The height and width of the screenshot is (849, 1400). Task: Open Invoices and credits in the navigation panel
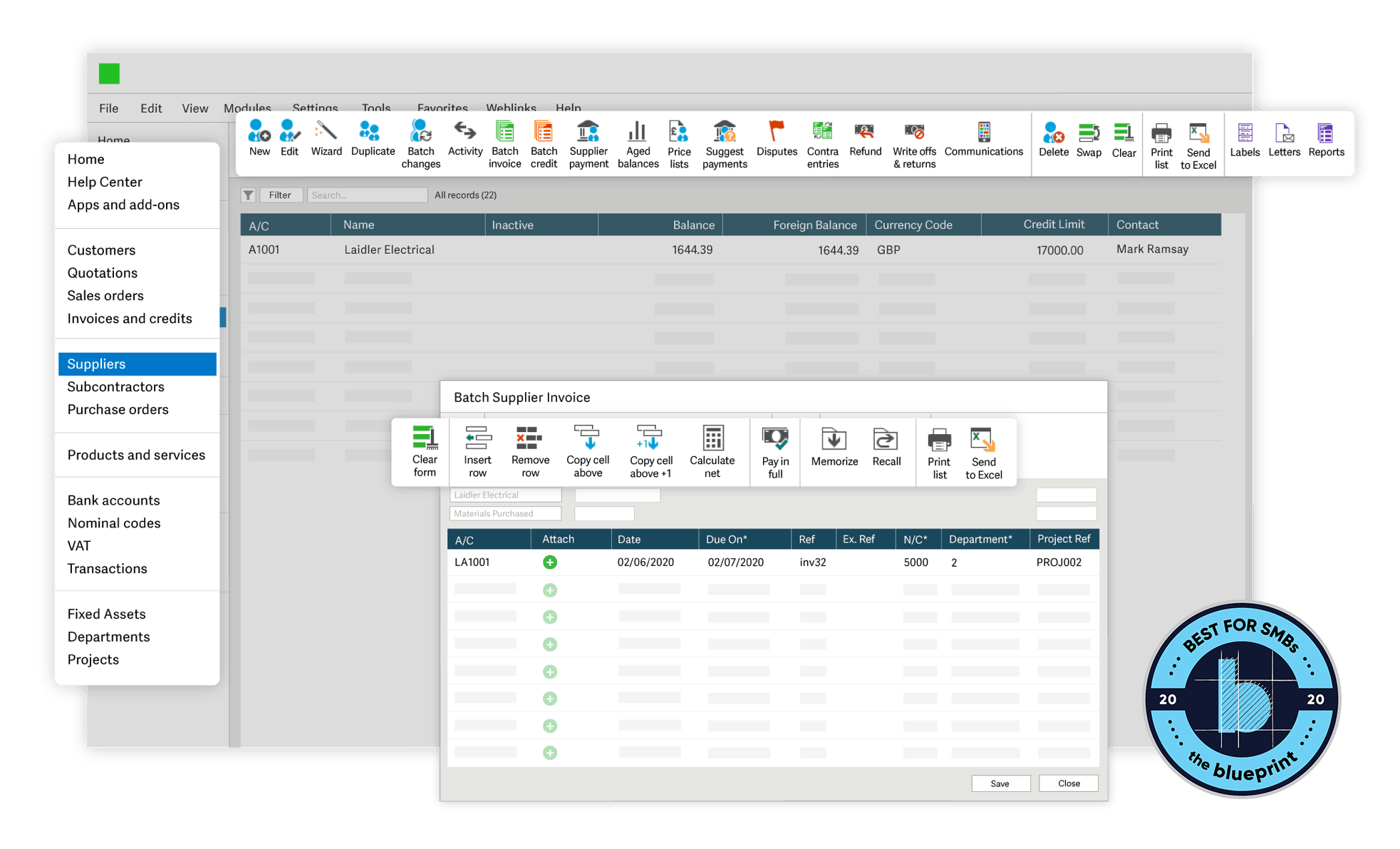point(130,319)
